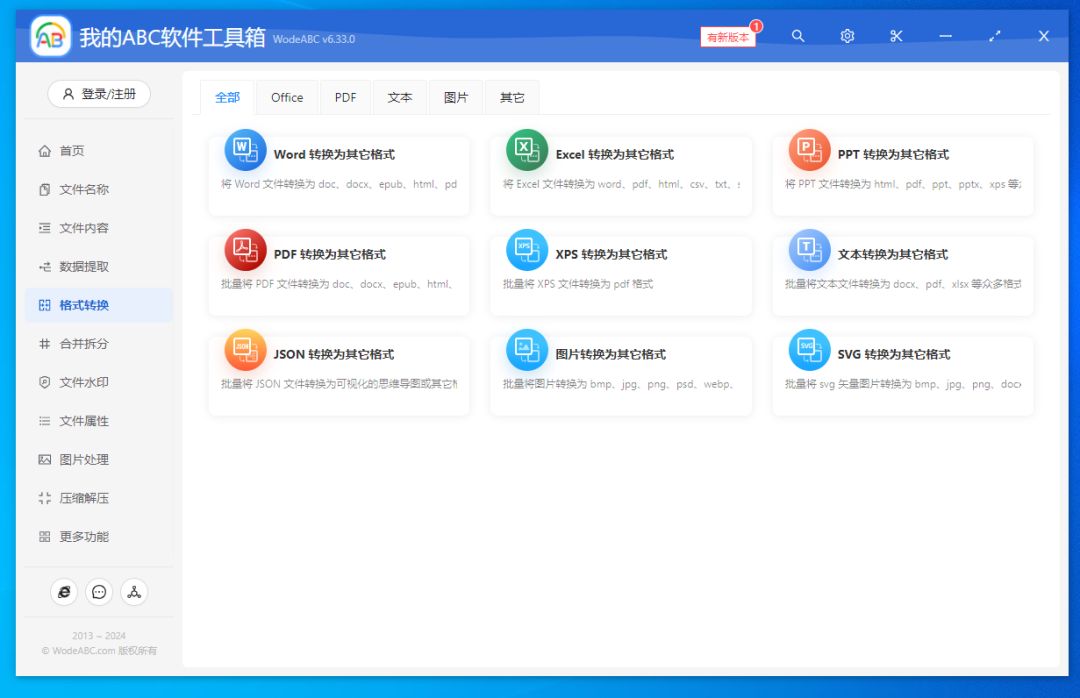Switch to the 文本 tab
This screenshot has height=698, width=1080.
399,97
